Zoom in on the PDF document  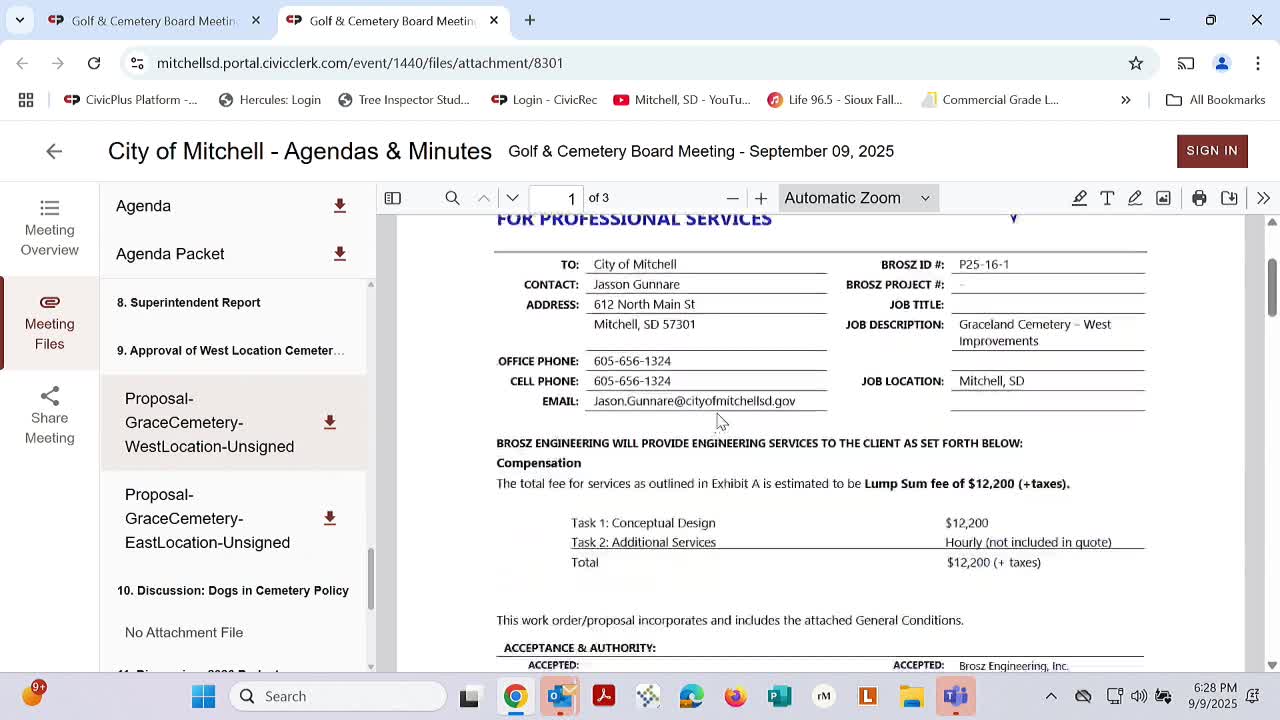click(761, 198)
